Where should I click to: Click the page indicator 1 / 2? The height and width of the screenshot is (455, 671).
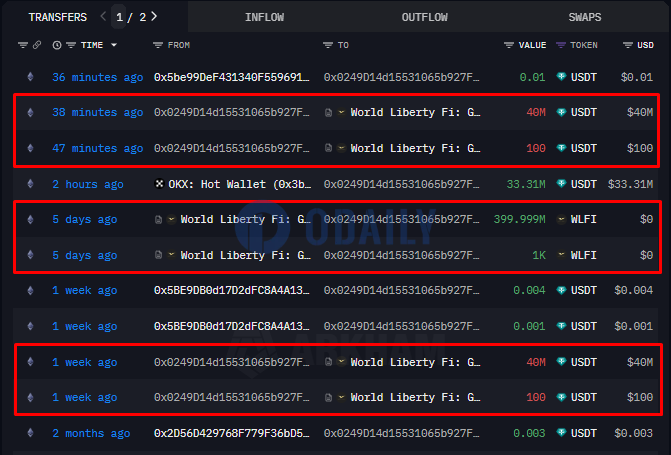pyautogui.click(x=131, y=17)
